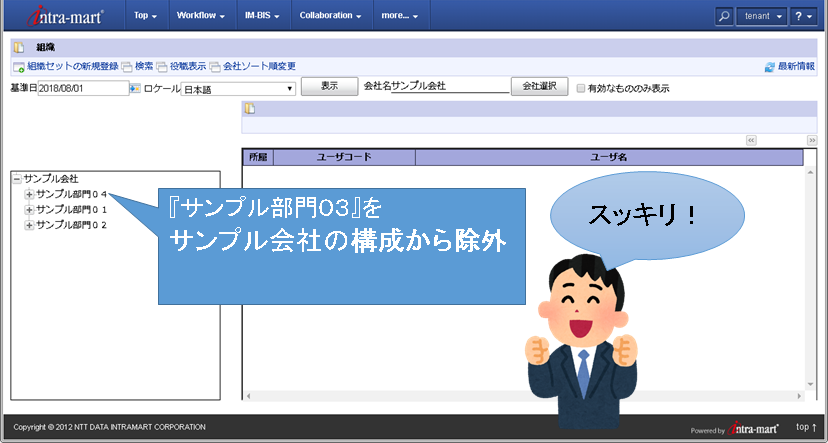Click the table's vertical scrollbar up arrow

point(811,172)
